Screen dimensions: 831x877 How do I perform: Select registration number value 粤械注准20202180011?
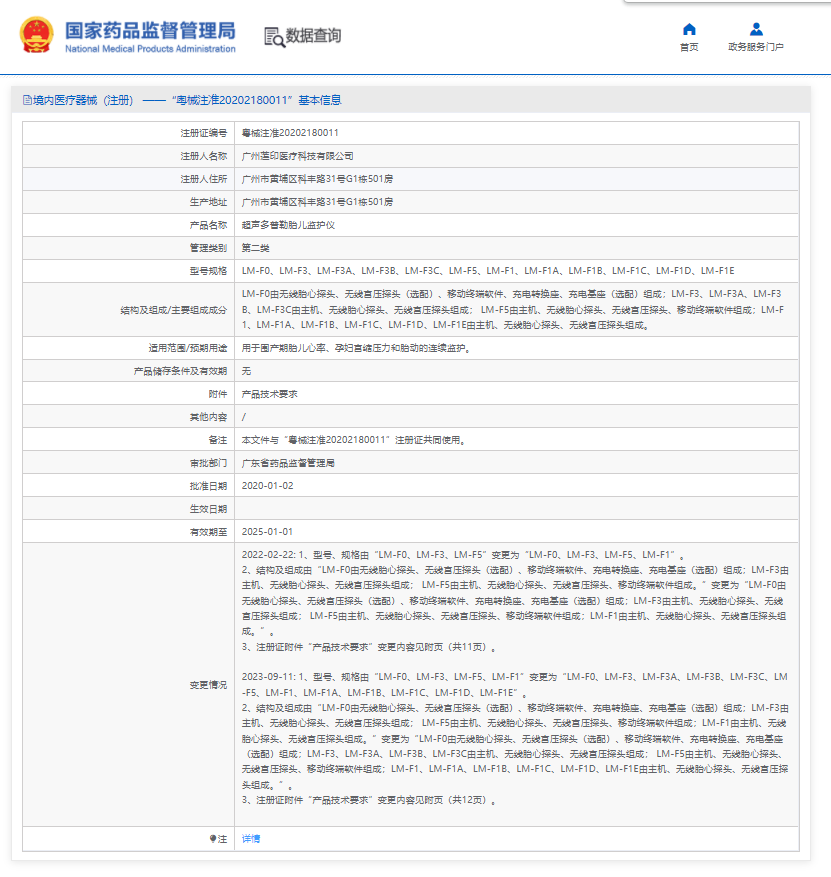coord(290,133)
